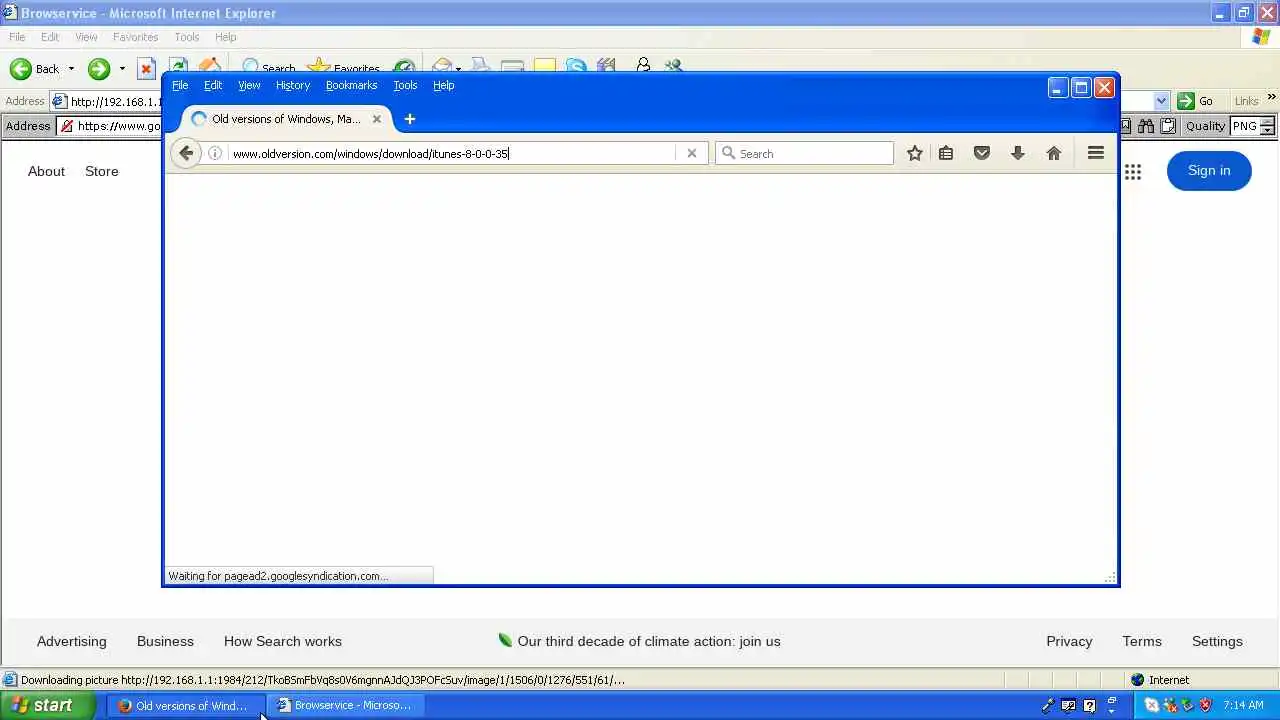Open the Firefox hamburger menu
The height and width of the screenshot is (720, 1280).
point(1096,153)
